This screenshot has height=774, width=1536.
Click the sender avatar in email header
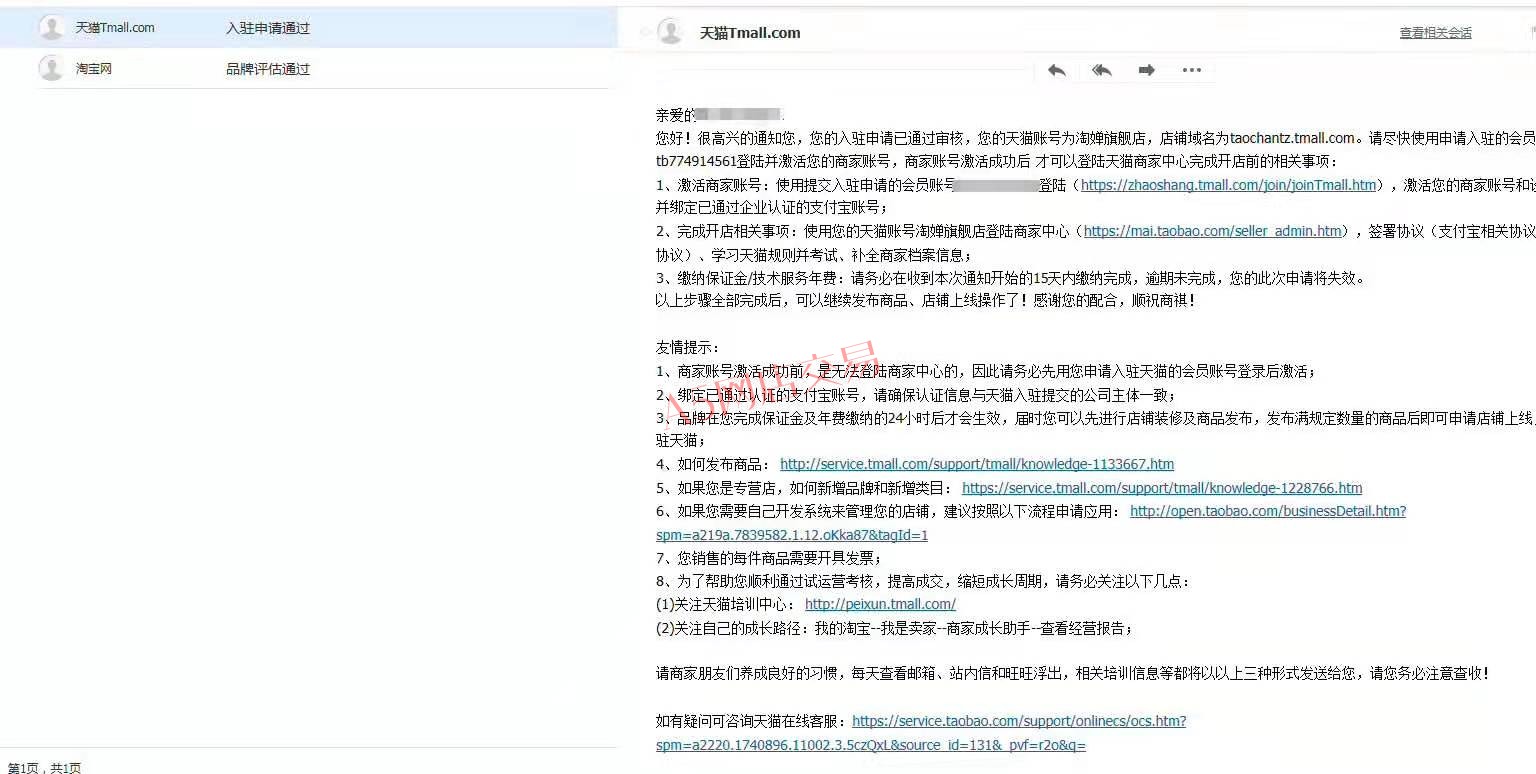[x=670, y=32]
